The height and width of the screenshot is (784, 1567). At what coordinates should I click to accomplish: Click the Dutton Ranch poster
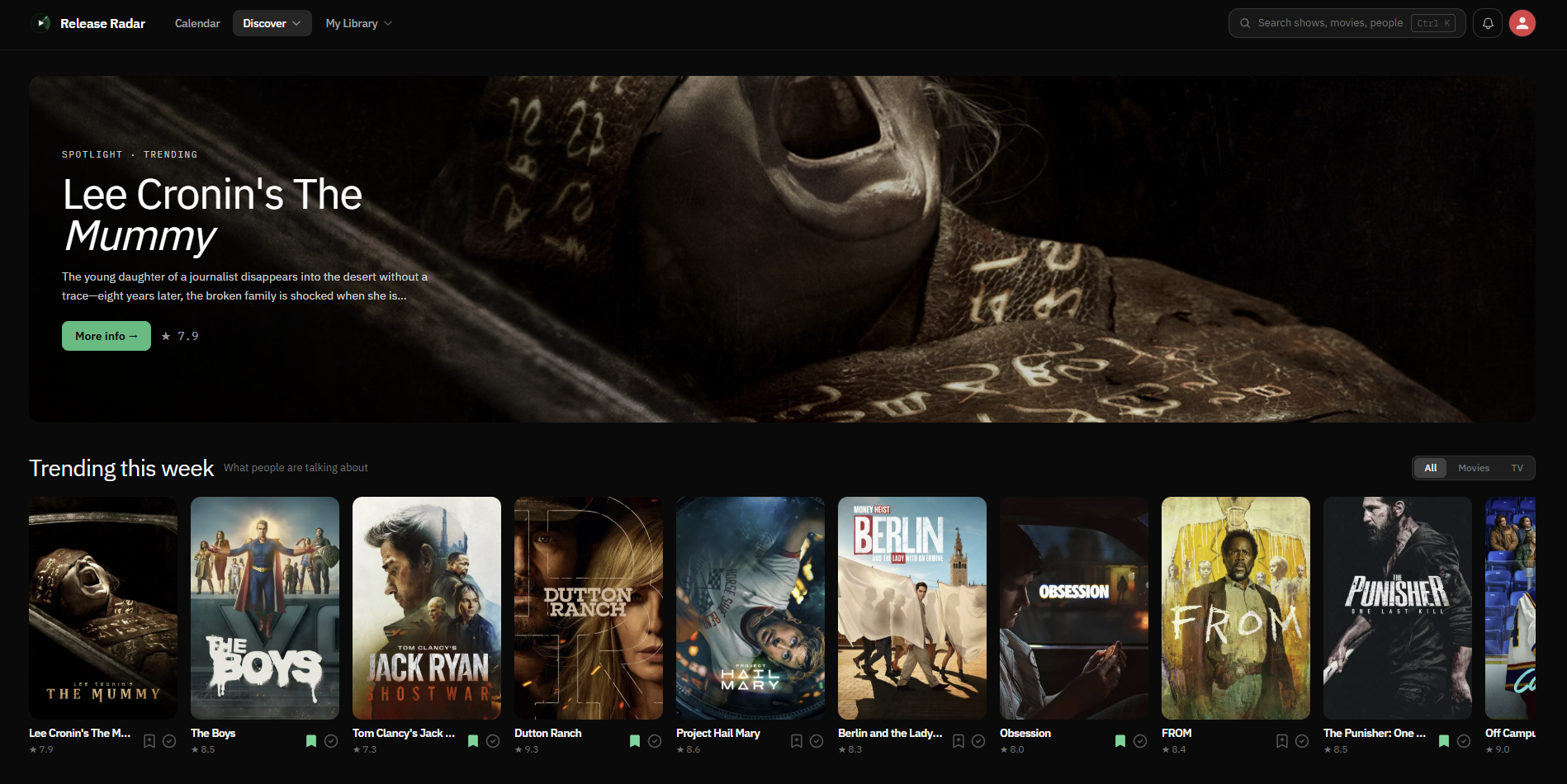point(589,608)
